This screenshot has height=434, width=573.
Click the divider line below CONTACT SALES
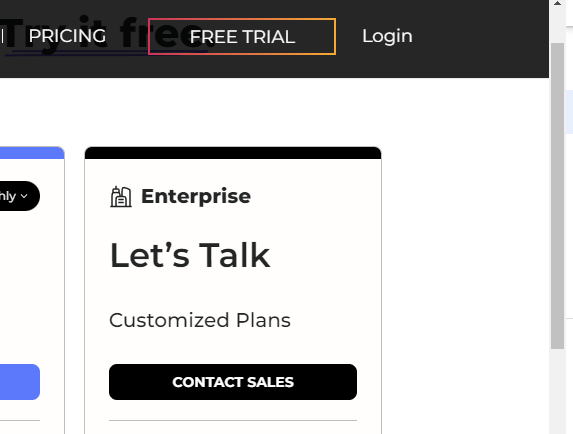coord(233,420)
